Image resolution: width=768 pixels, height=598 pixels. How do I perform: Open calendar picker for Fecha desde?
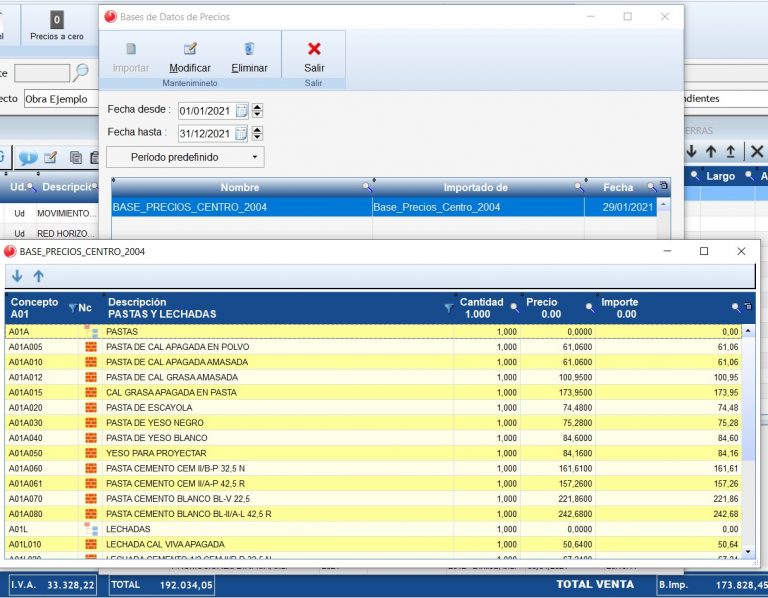click(x=241, y=111)
